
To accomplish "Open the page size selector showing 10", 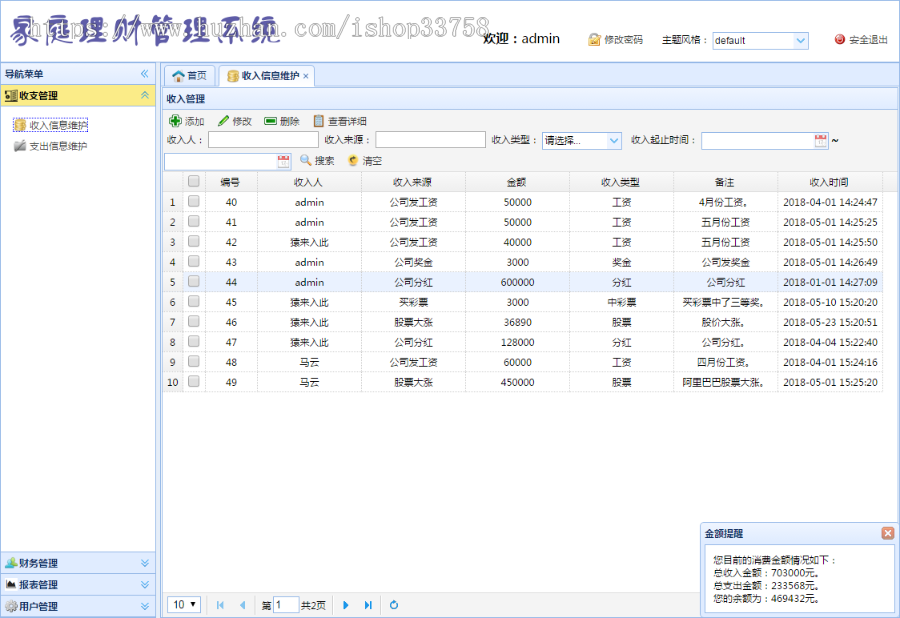I will [182, 604].
